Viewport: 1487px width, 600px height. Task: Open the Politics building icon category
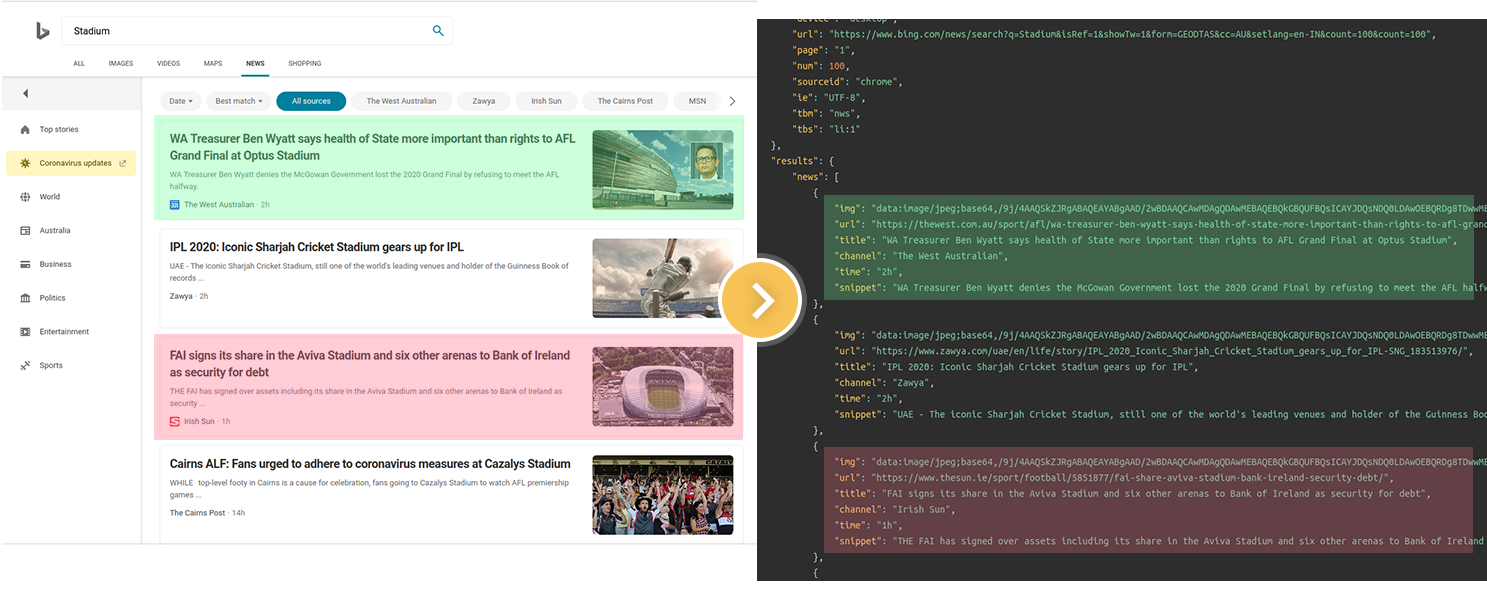tap(25, 298)
